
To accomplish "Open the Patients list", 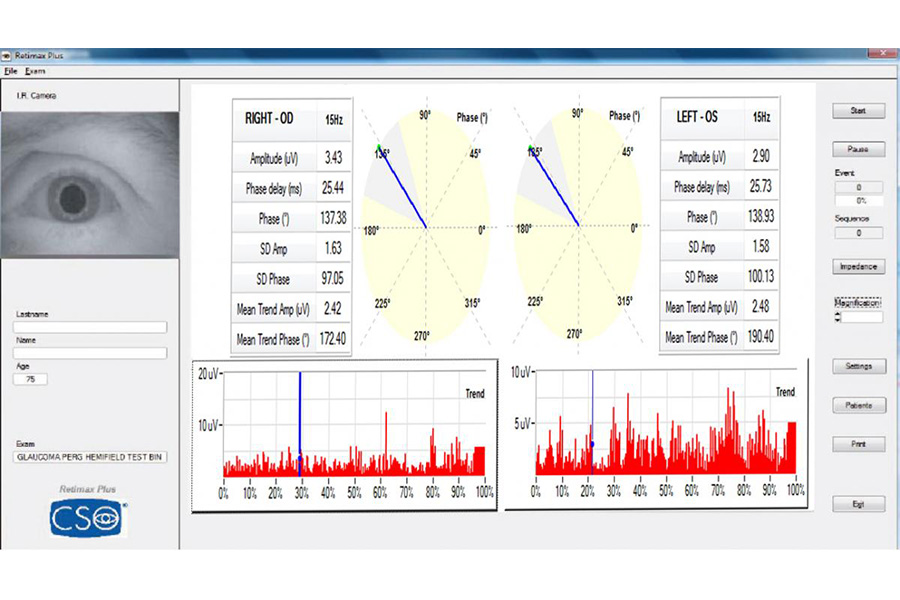I will click(859, 405).
